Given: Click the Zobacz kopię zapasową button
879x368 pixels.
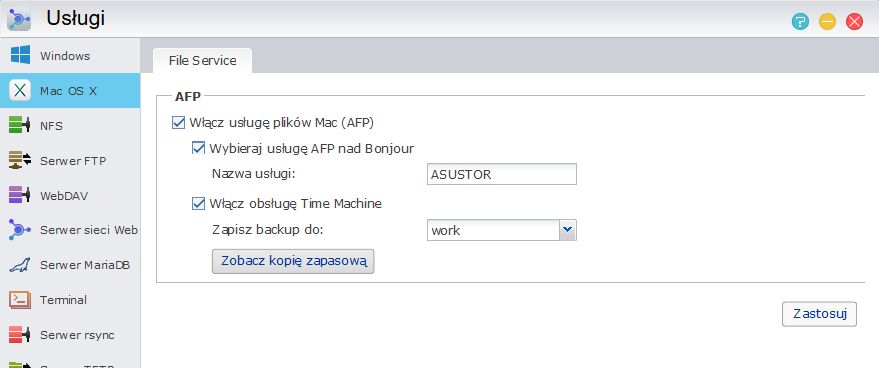Looking at the screenshot, I should pyautogui.click(x=293, y=261).
